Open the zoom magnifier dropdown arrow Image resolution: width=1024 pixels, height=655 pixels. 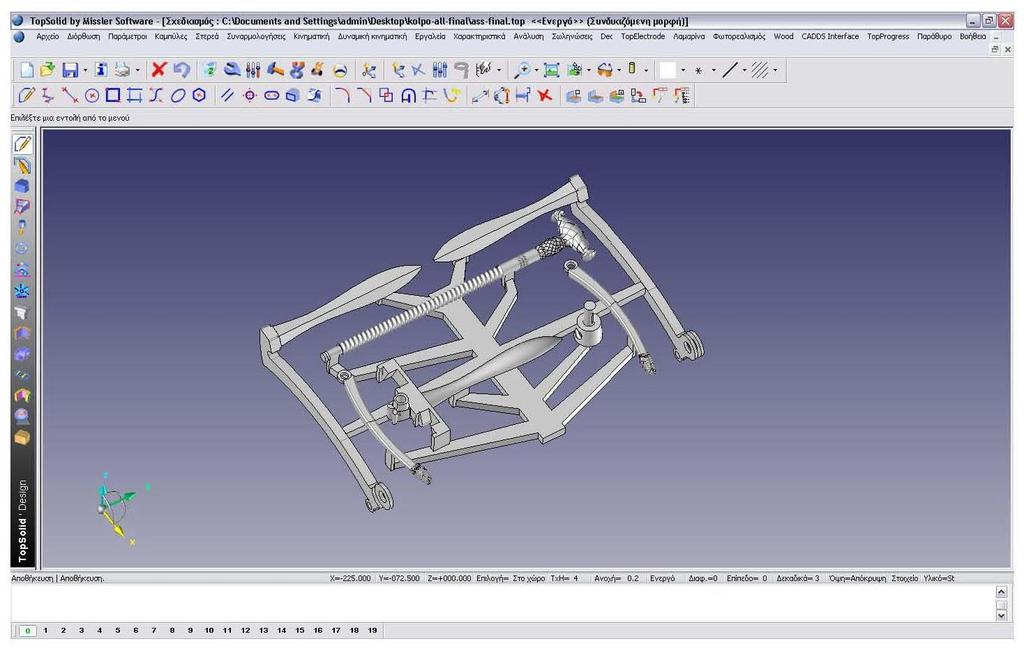pos(536,70)
